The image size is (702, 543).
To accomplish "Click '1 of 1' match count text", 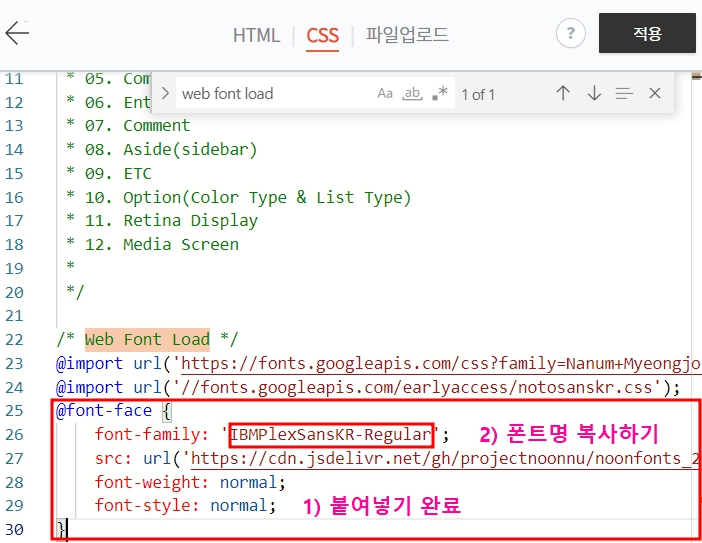I will coord(478,94).
